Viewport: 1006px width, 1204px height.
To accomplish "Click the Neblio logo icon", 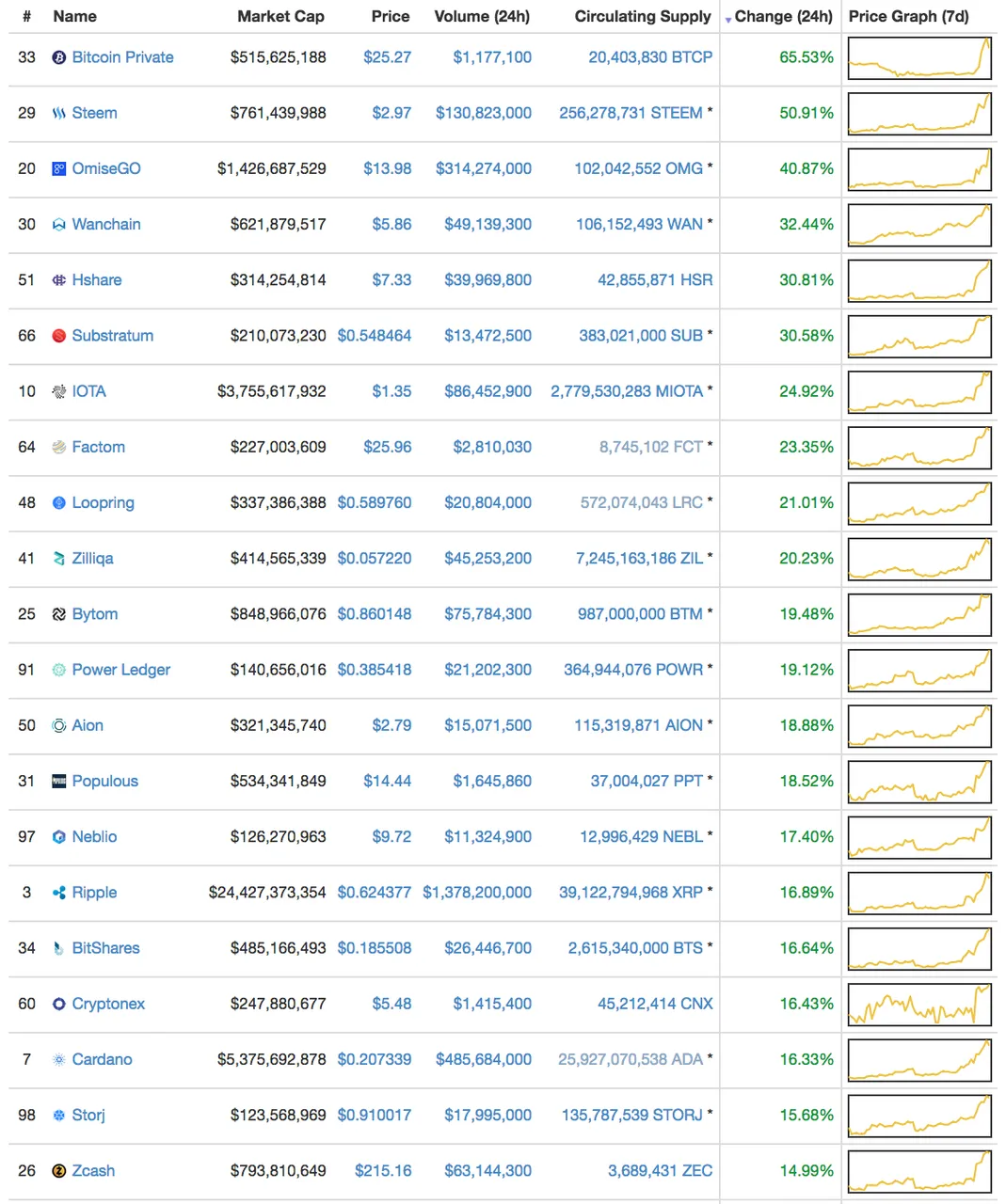I will pyautogui.click(x=59, y=837).
